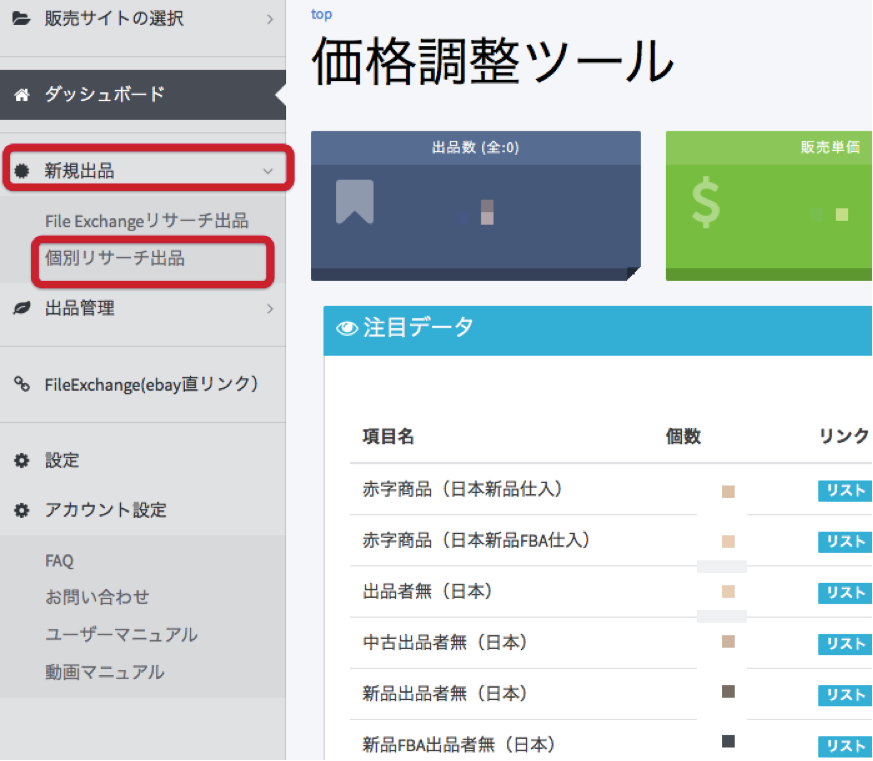Click the folder icon beside 販売サイトの選択
Image resolution: width=873 pixels, height=761 pixels.
21,18
